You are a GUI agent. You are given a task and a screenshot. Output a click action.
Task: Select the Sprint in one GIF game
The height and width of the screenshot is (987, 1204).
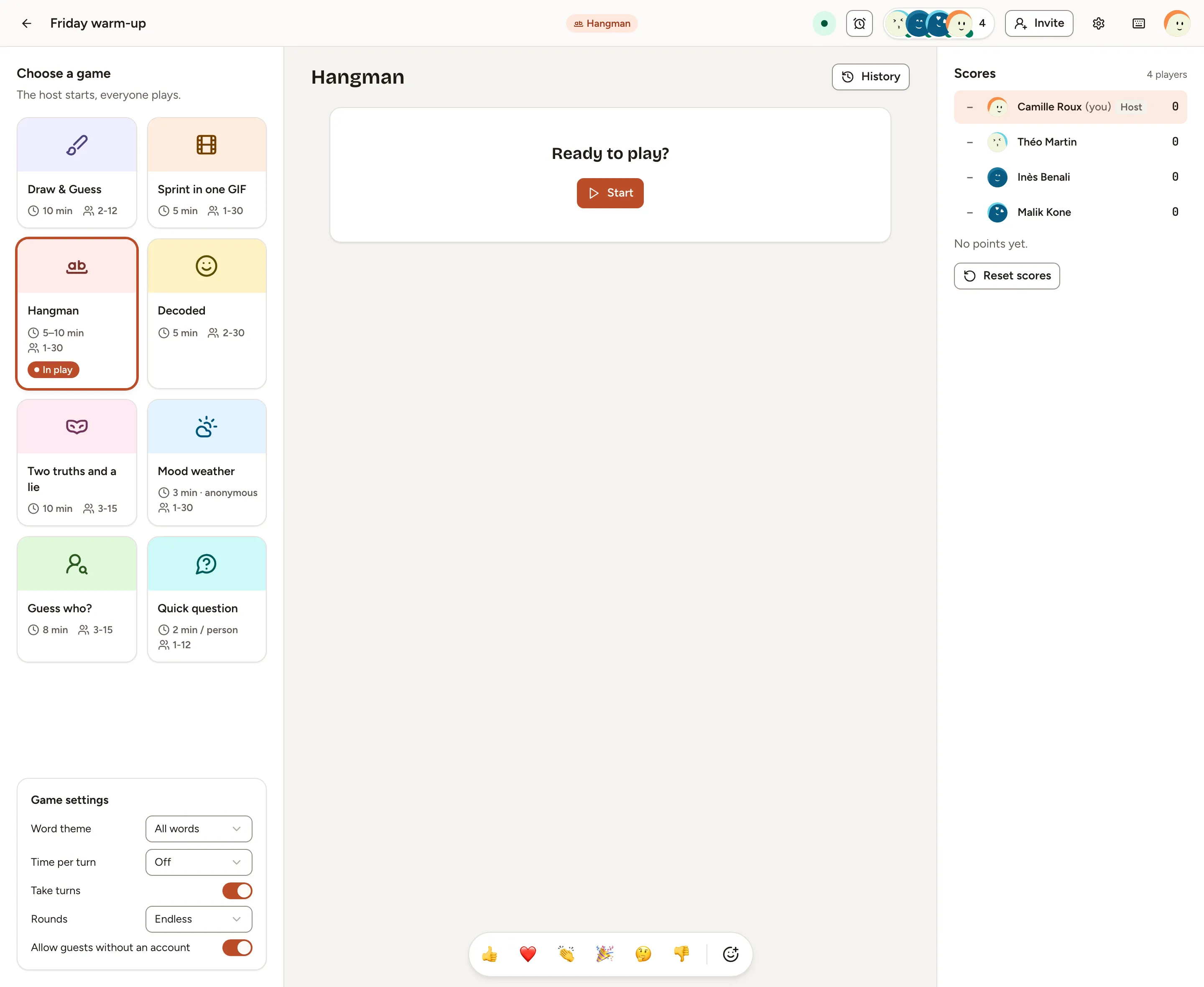tap(207, 173)
